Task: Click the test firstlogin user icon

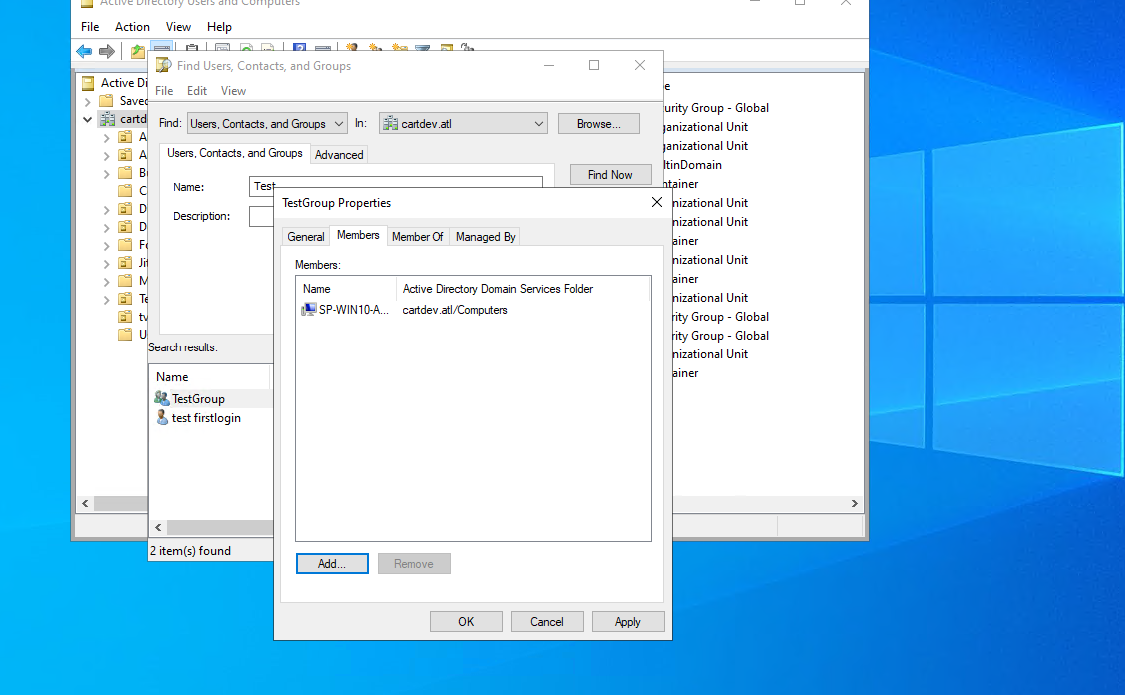Action: click(162, 417)
